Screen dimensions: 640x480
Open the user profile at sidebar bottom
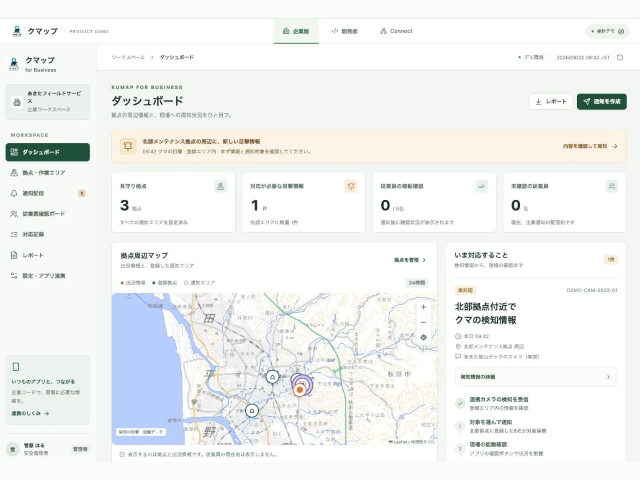[48, 449]
